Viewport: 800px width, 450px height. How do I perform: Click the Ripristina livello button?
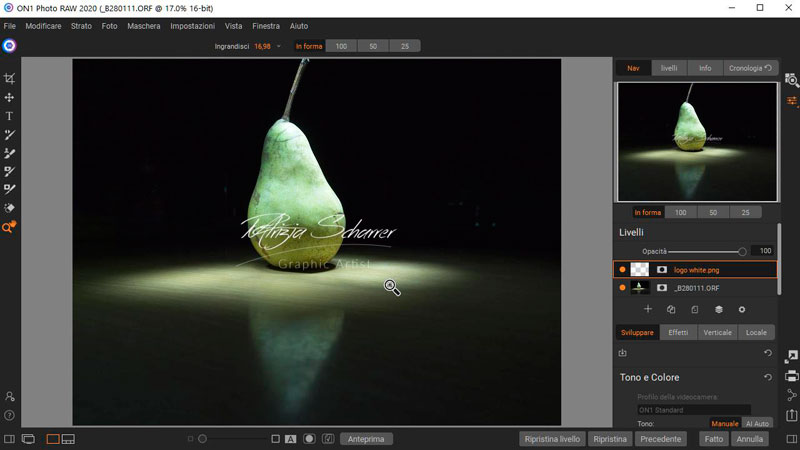[x=552, y=439]
